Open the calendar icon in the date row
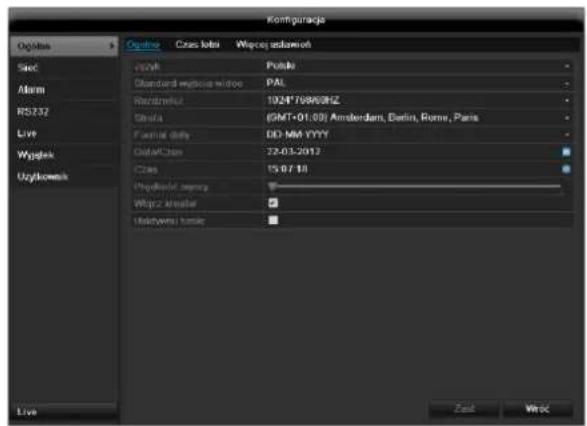Image resolution: width=587 pixels, height=426 pixels. tap(566, 152)
